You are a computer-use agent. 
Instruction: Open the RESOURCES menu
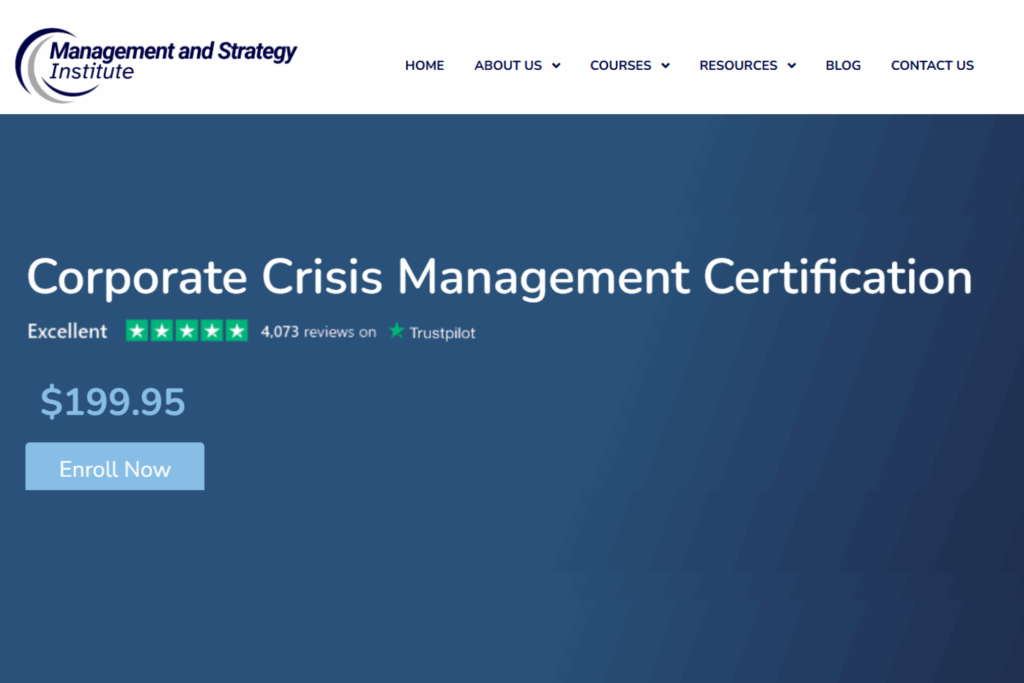tap(738, 66)
